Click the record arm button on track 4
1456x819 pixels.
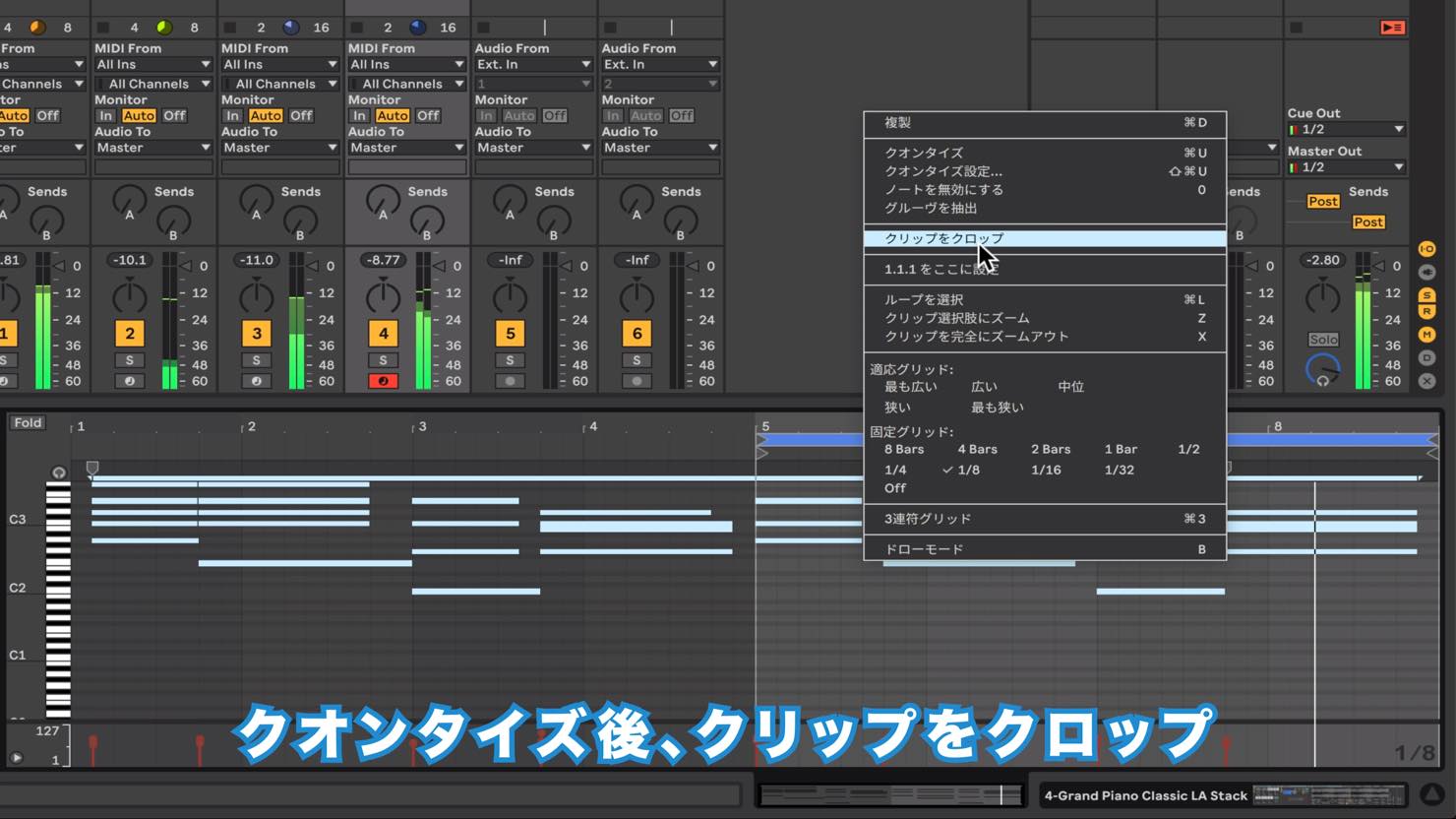click(383, 381)
